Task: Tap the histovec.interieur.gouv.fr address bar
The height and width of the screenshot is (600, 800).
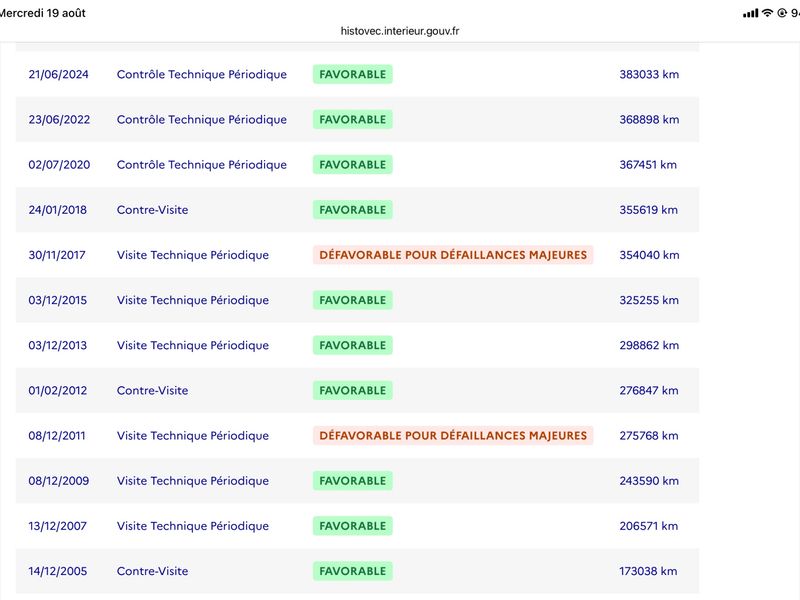Action: (400, 31)
